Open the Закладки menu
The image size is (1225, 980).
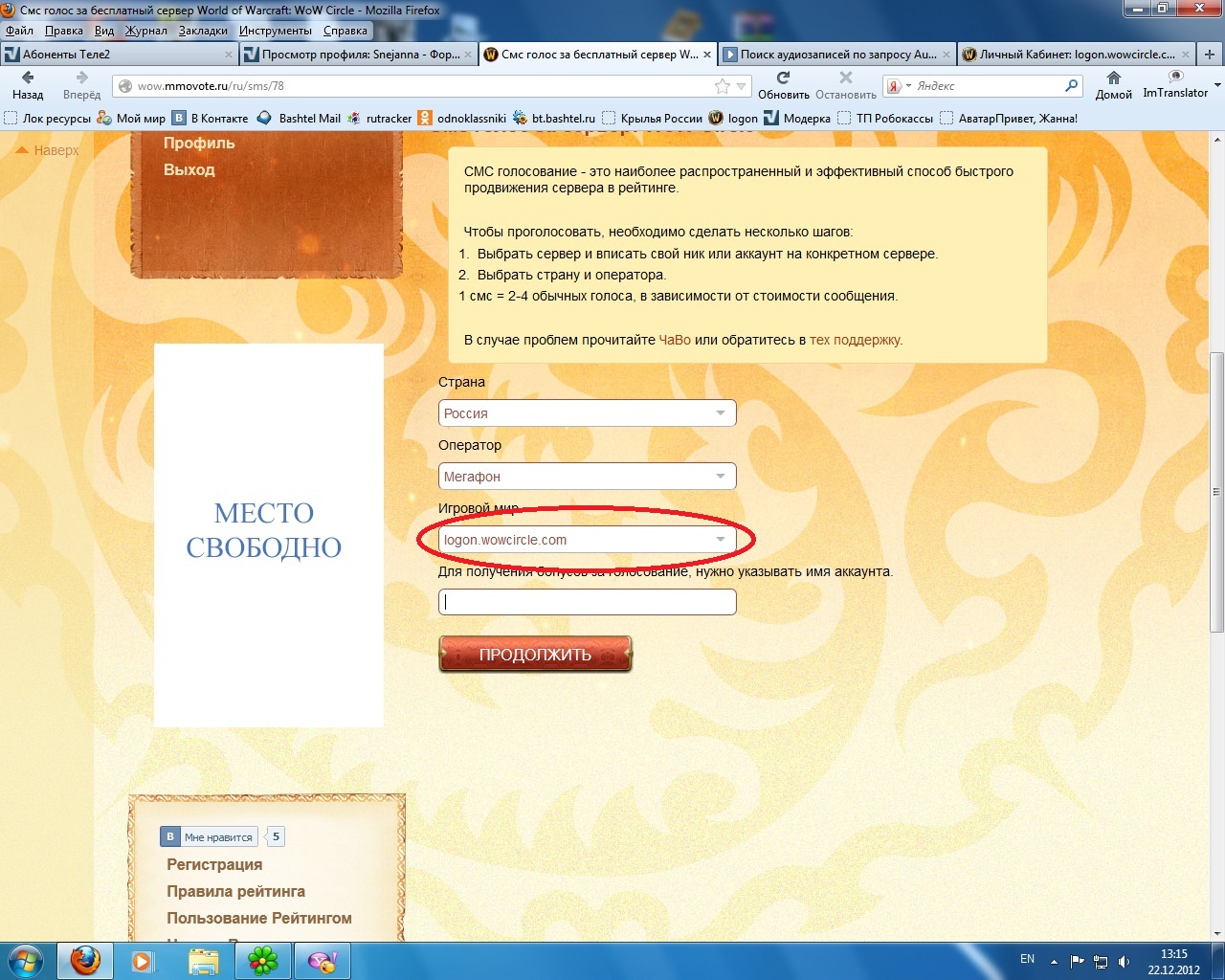(x=203, y=31)
